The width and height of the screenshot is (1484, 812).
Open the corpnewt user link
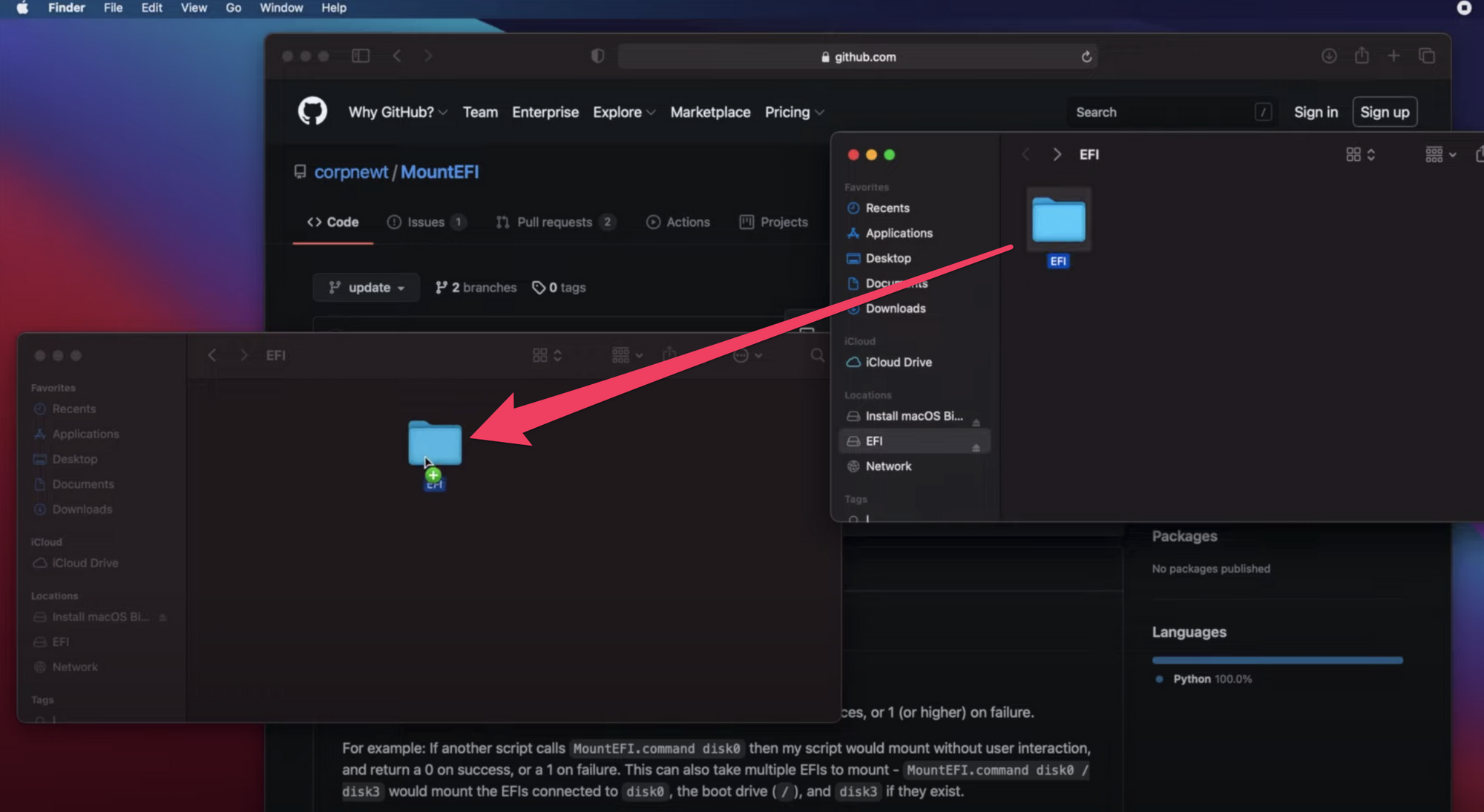coord(351,172)
